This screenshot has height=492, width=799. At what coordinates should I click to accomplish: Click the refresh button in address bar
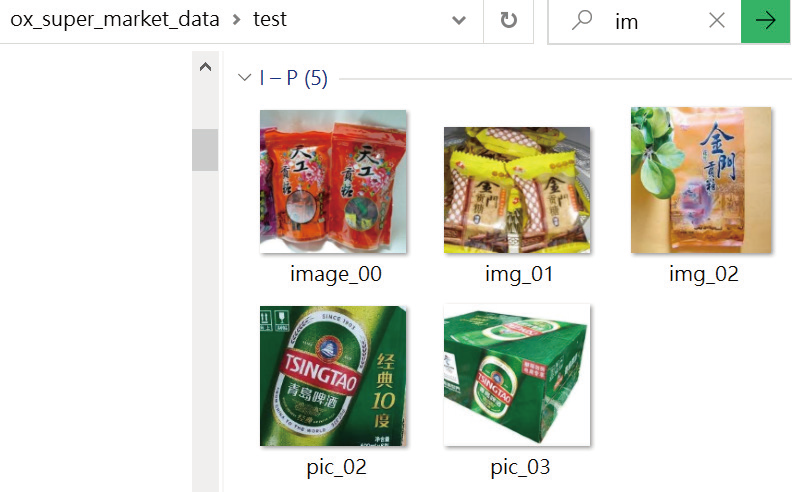[508, 20]
